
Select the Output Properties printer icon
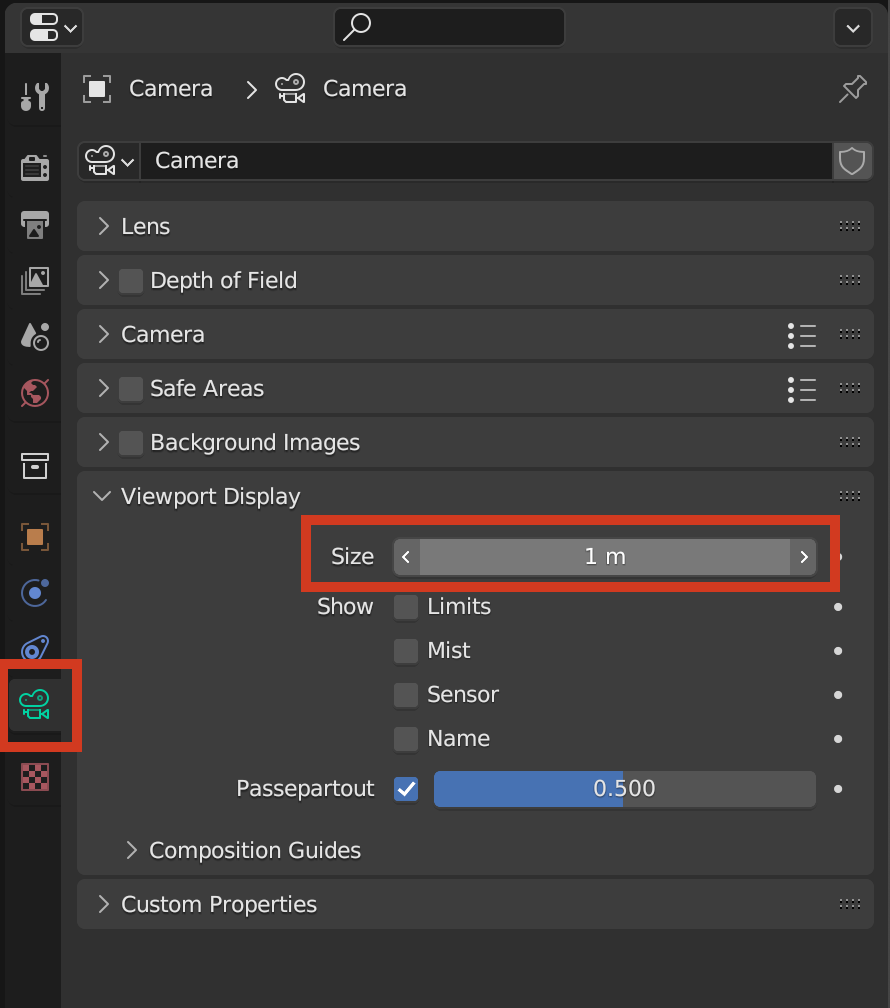pos(33,225)
